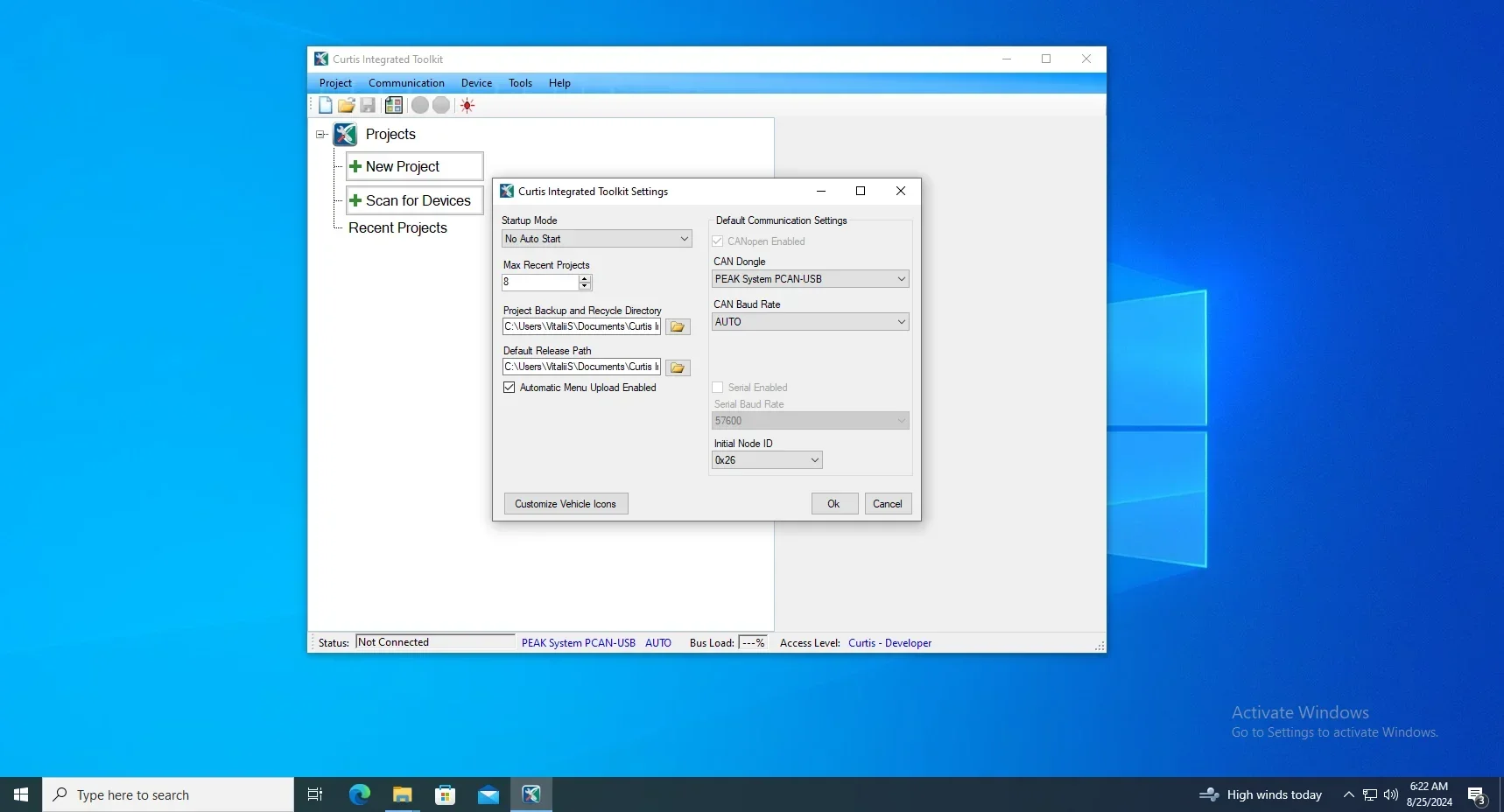Click the green plus beside Scan for Devices

coord(355,200)
